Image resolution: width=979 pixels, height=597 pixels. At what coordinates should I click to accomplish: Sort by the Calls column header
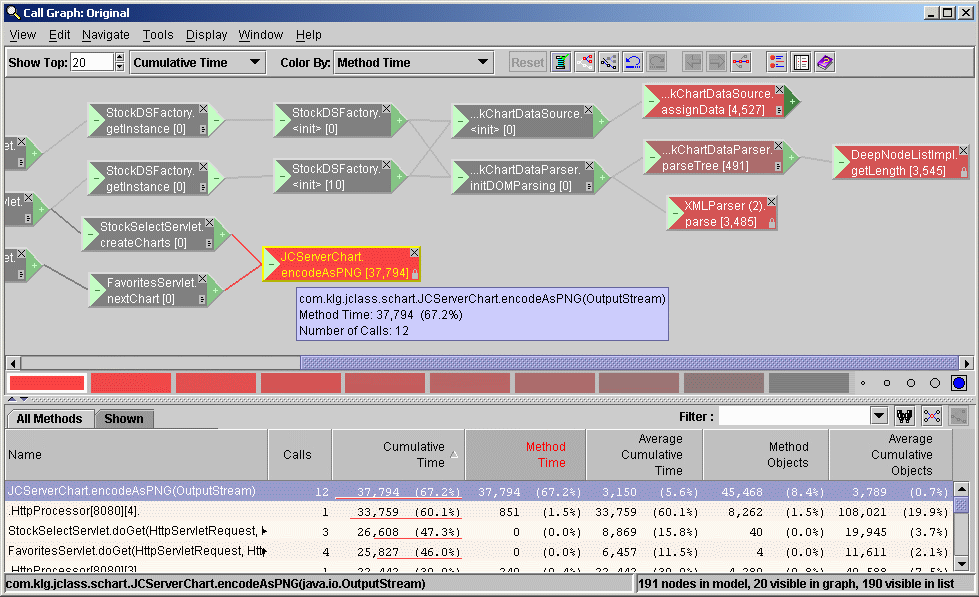click(297, 455)
